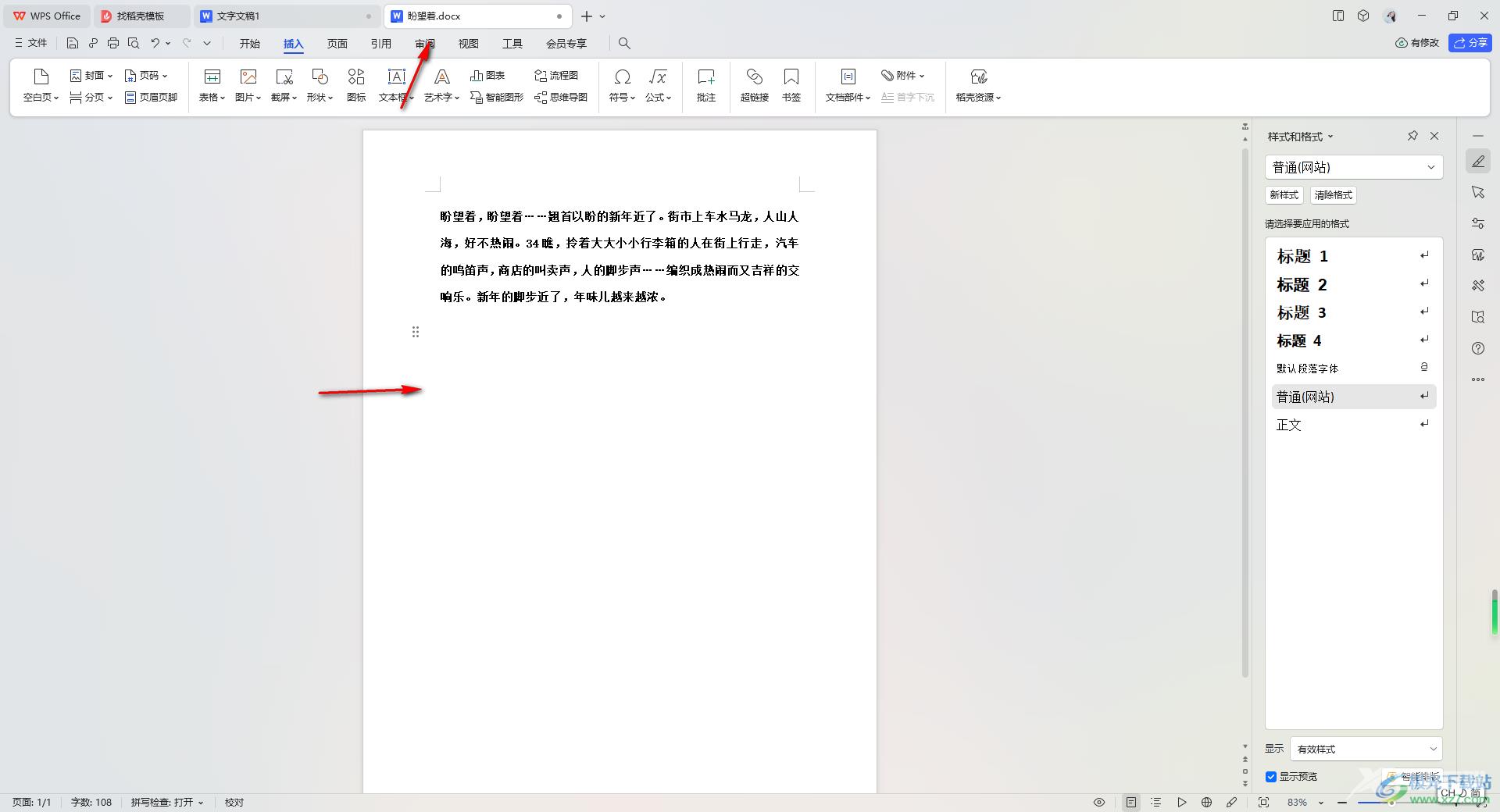The width and height of the screenshot is (1500, 812).
Task: Click the 页眉页脚 header footer icon
Action: pyautogui.click(x=152, y=98)
